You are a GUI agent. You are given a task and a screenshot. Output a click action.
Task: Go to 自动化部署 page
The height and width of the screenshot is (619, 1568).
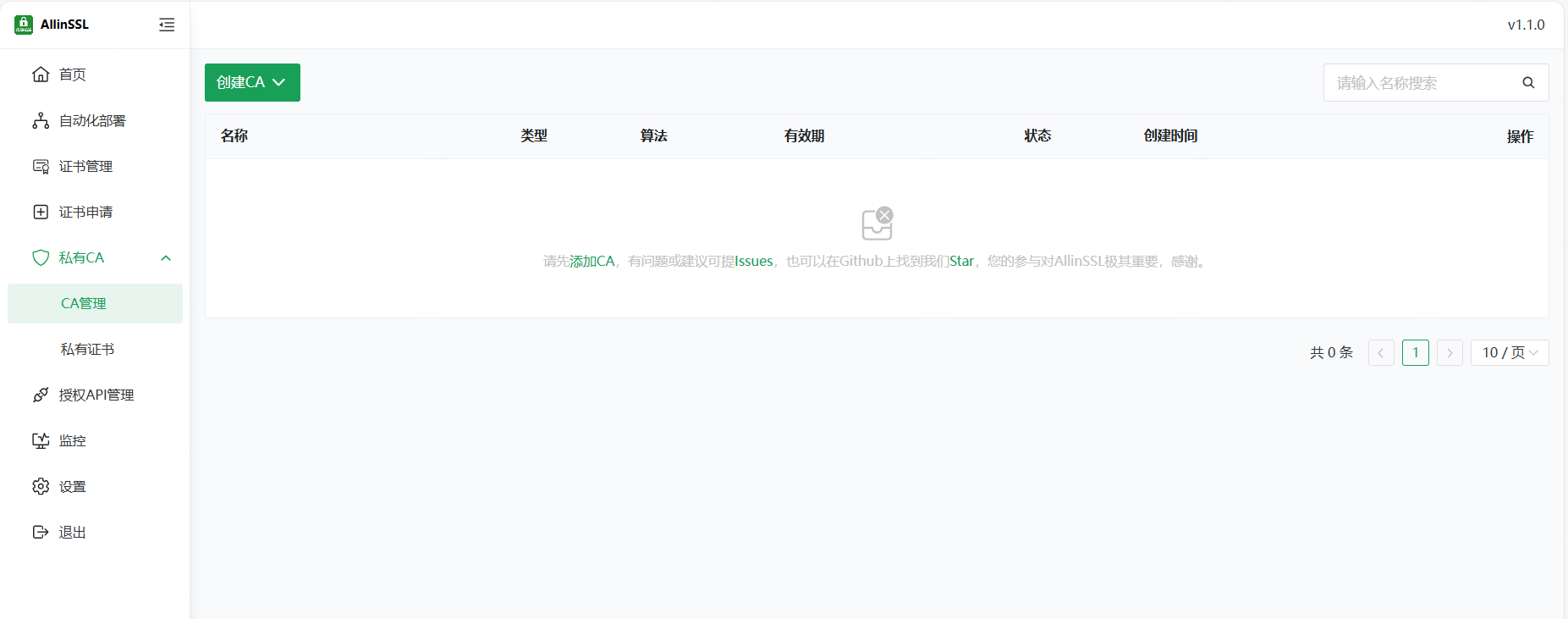(95, 120)
